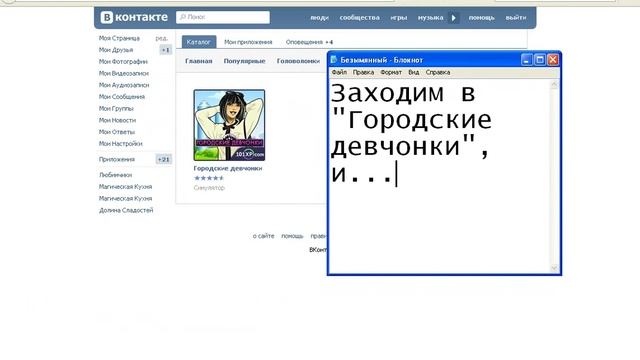Click the +1 friends counter badge
The width and height of the screenshot is (640, 360).
pos(165,50)
